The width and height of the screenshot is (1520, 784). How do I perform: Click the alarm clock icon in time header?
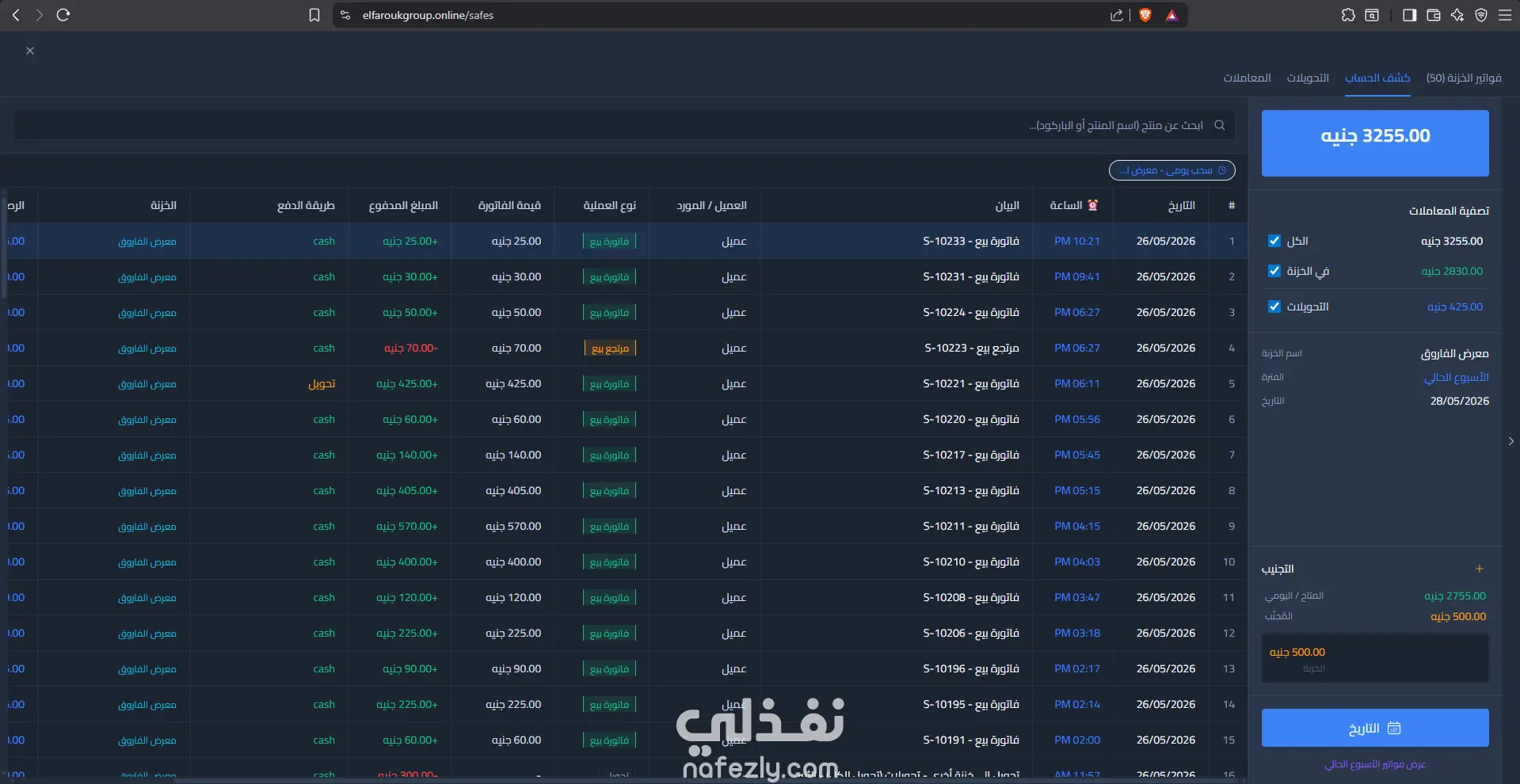[1093, 205]
